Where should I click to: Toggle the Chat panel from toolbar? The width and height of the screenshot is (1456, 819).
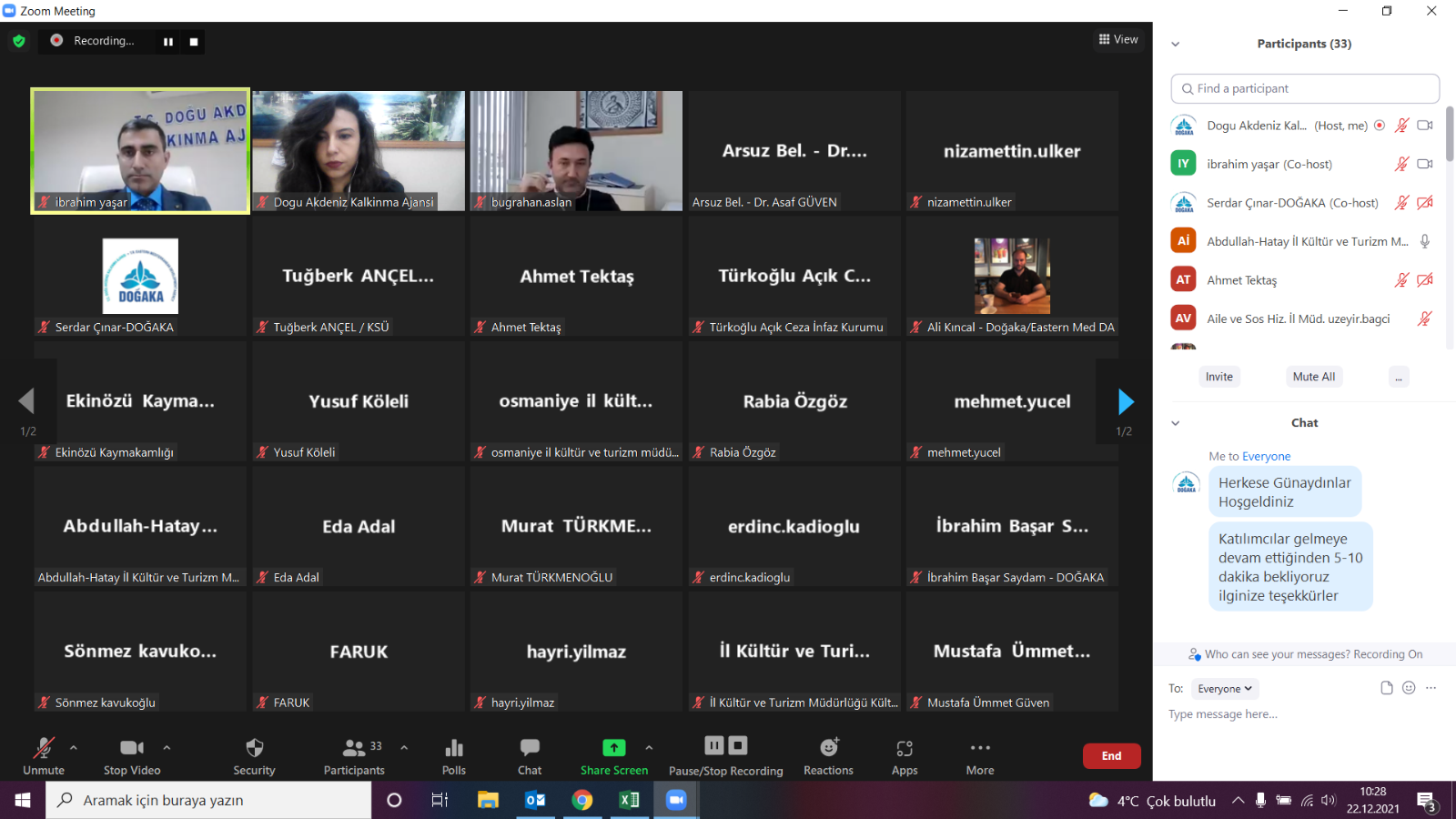[530, 755]
